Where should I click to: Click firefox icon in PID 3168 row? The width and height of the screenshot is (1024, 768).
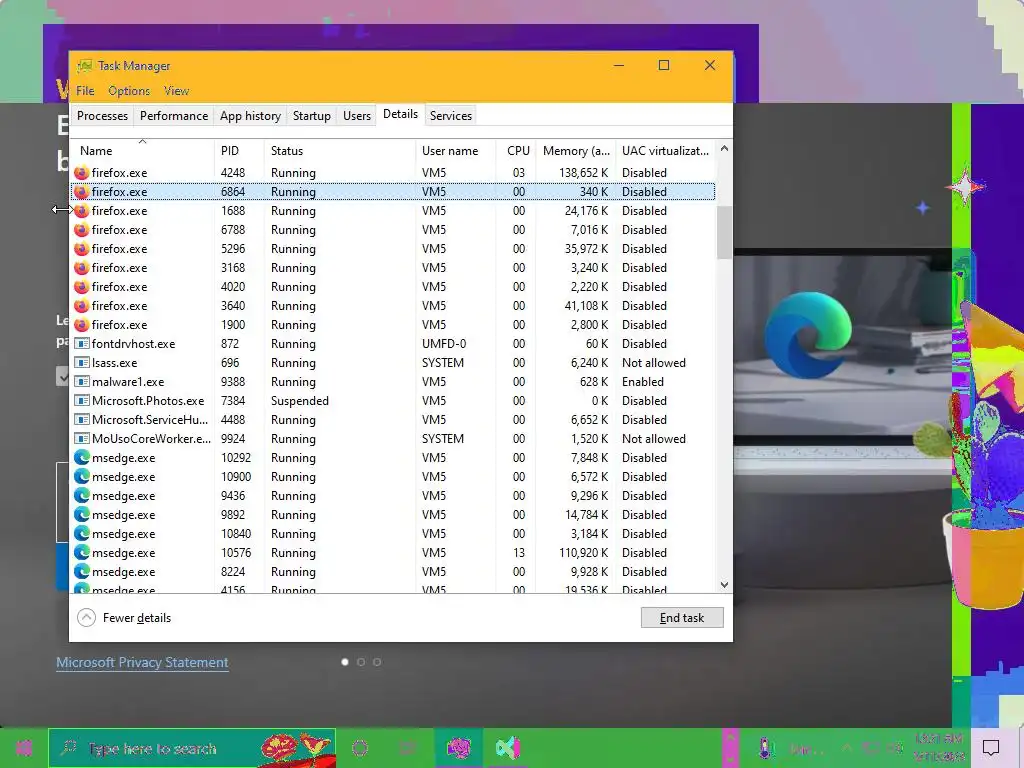click(82, 268)
